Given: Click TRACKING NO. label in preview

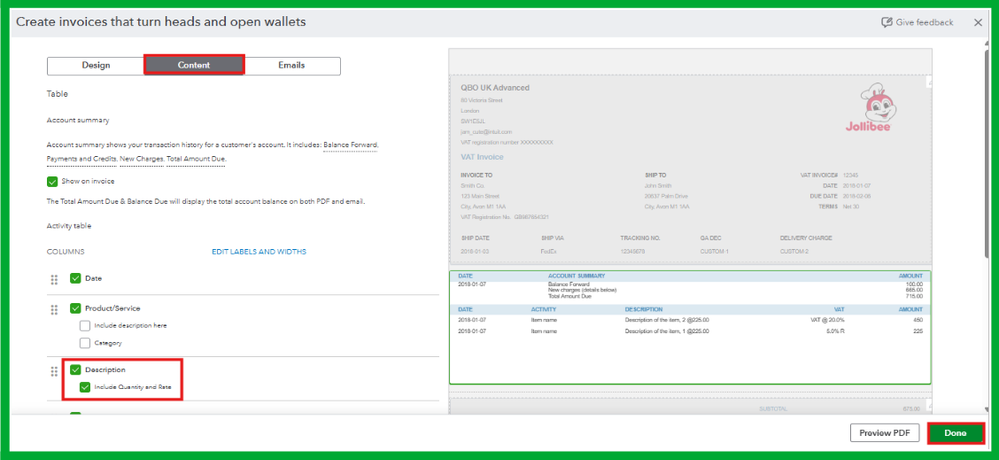Looking at the screenshot, I should point(640,238).
